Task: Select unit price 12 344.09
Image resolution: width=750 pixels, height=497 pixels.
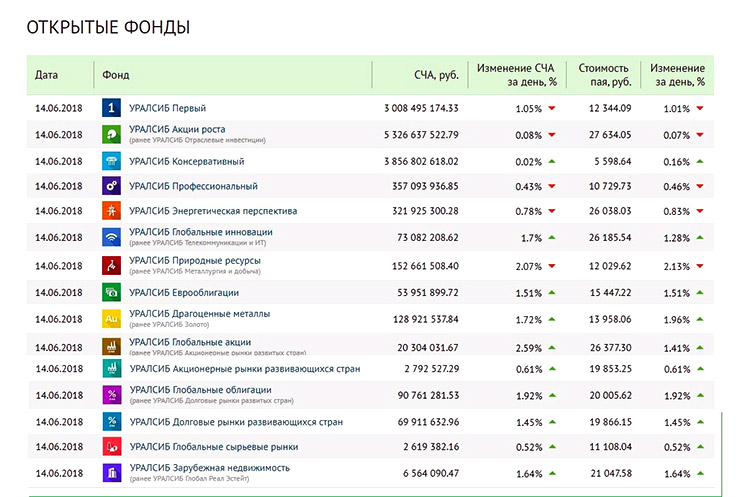Action: point(610,108)
